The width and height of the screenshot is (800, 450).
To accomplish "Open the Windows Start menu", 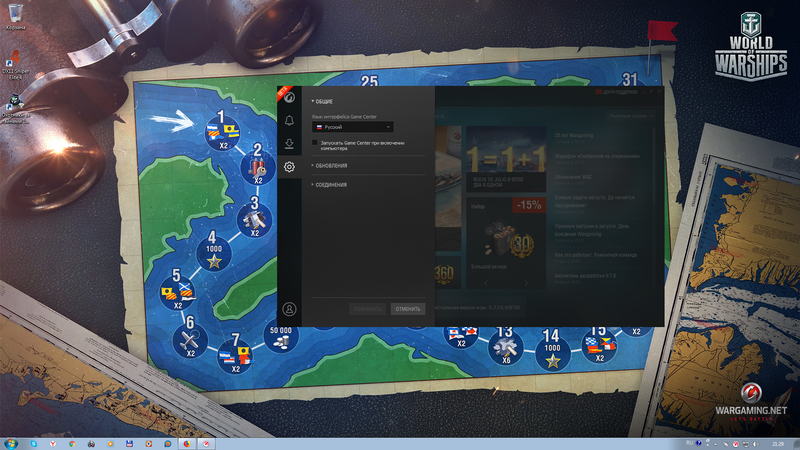I will 11,443.
